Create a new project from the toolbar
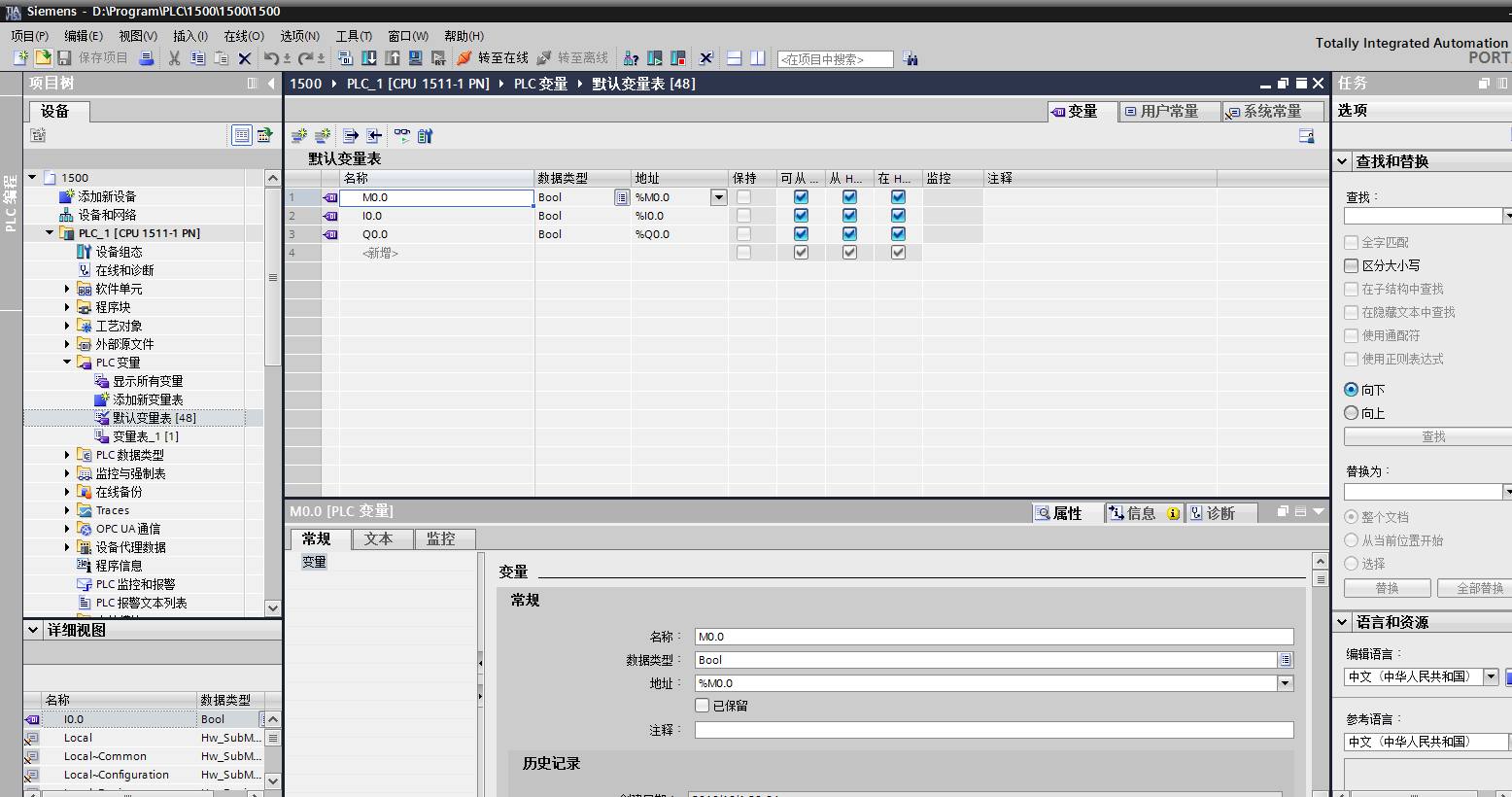 coord(20,58)
